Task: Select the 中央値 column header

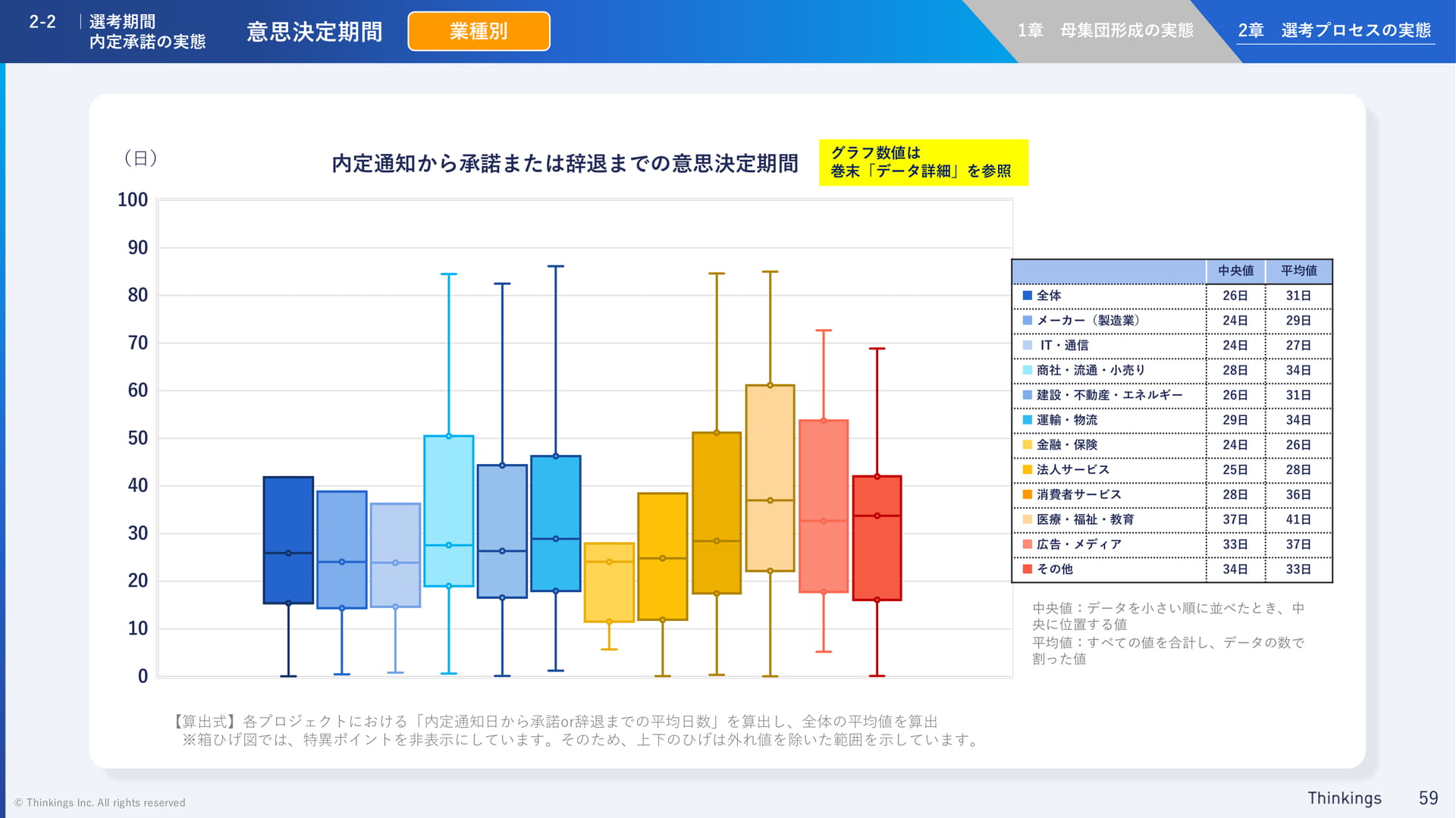Action: coord(1235,271)
